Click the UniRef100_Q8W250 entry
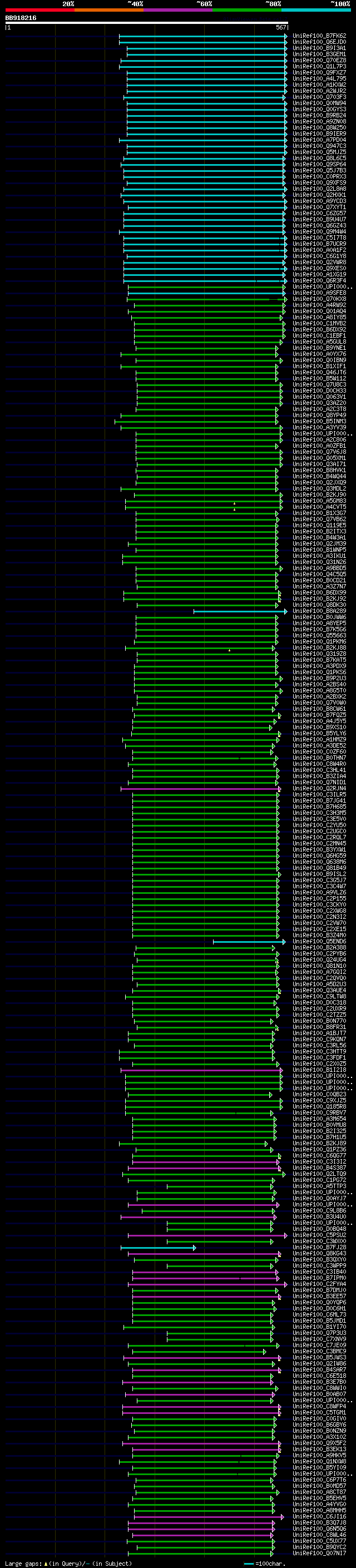The image size is (356, 1568). [x=319, y=128]
